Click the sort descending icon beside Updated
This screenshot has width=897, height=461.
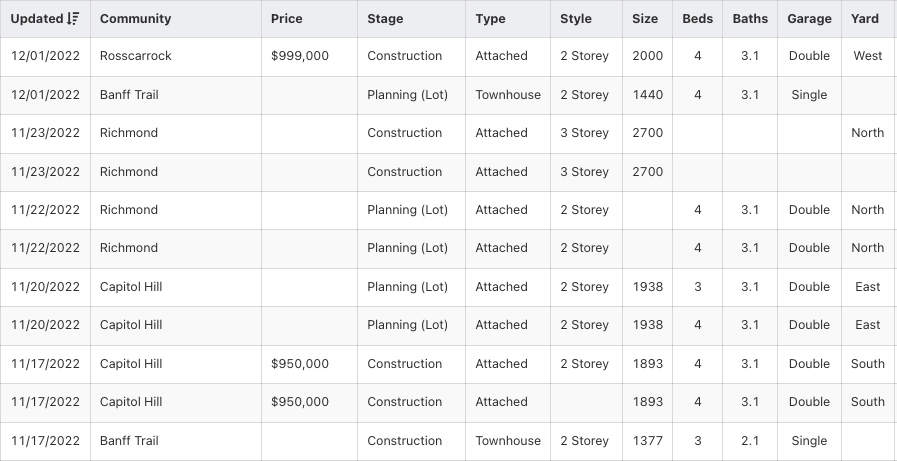click(x=74, y=19)
